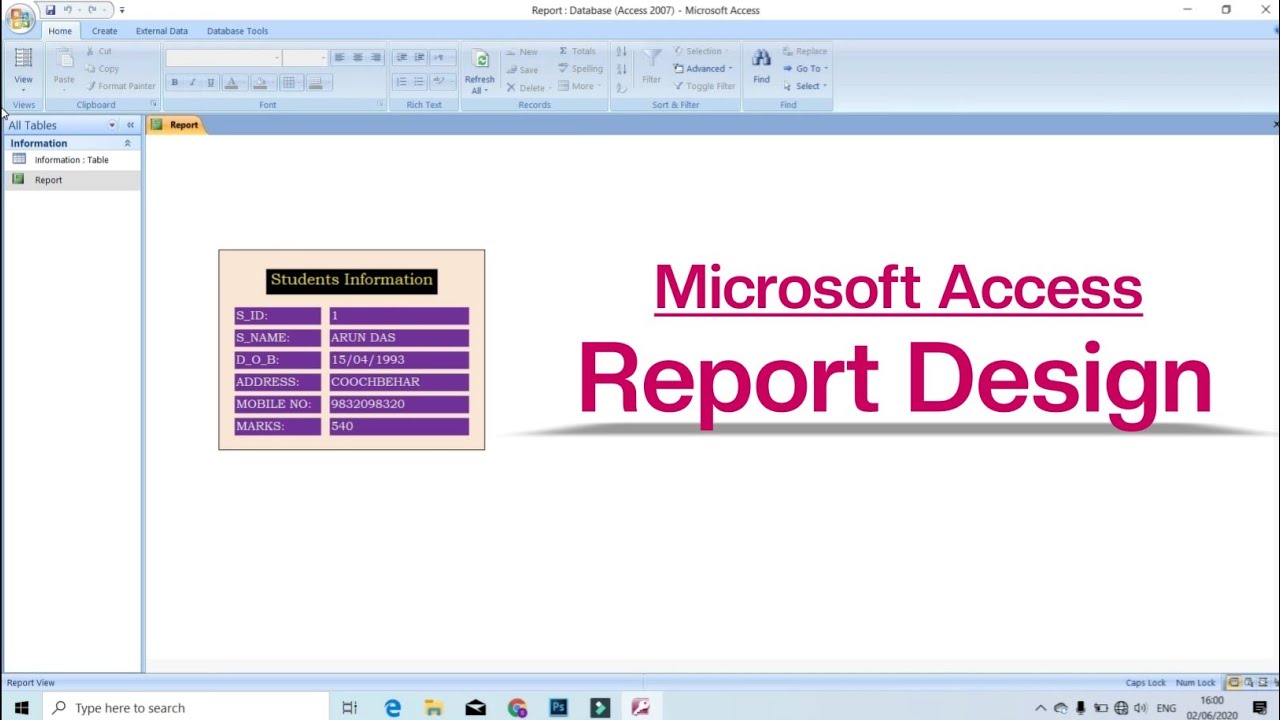The height and width of the screenshot is (720, 1280).
Task: Click the Left-to-Right text direction icon
Action: pyautogui.click(x=441, y=58)
